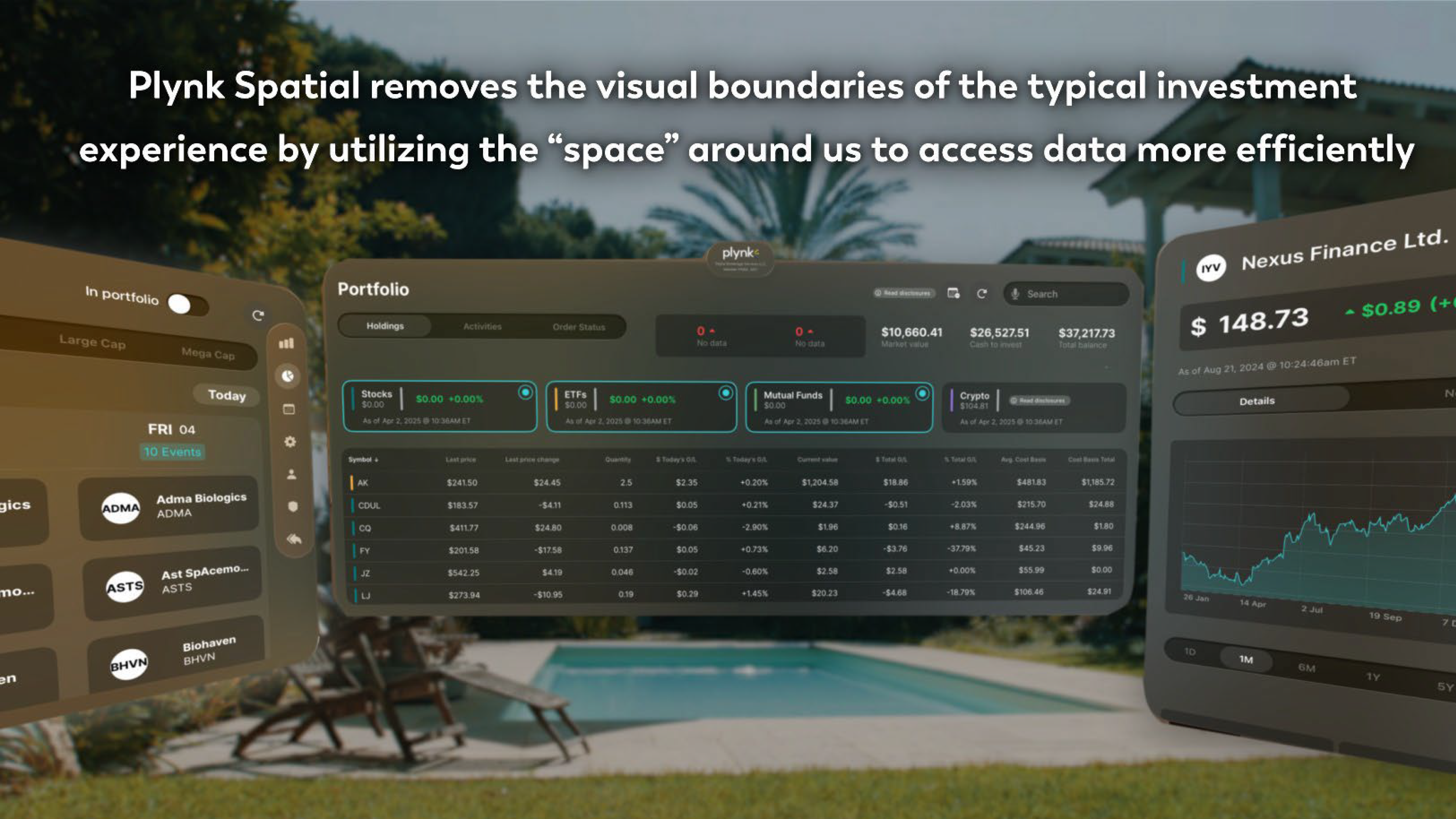This screenshot has height=819, width=1456.
Task: Select the Crypto category card
Action: pyautogui.click(x=1034, y=408)
